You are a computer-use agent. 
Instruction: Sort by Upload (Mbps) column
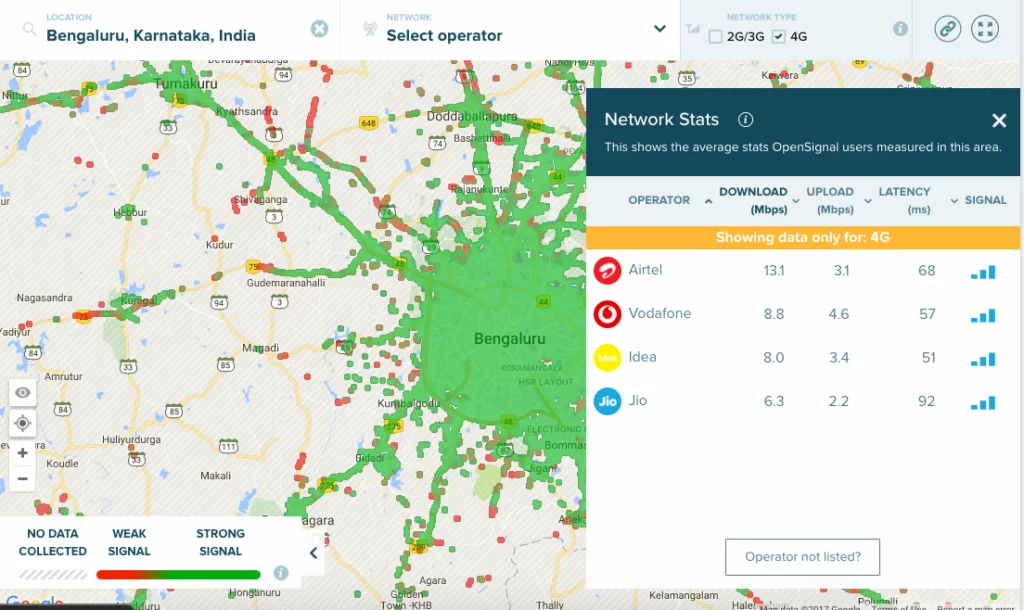pyautogui.click(x=830, y=201)
